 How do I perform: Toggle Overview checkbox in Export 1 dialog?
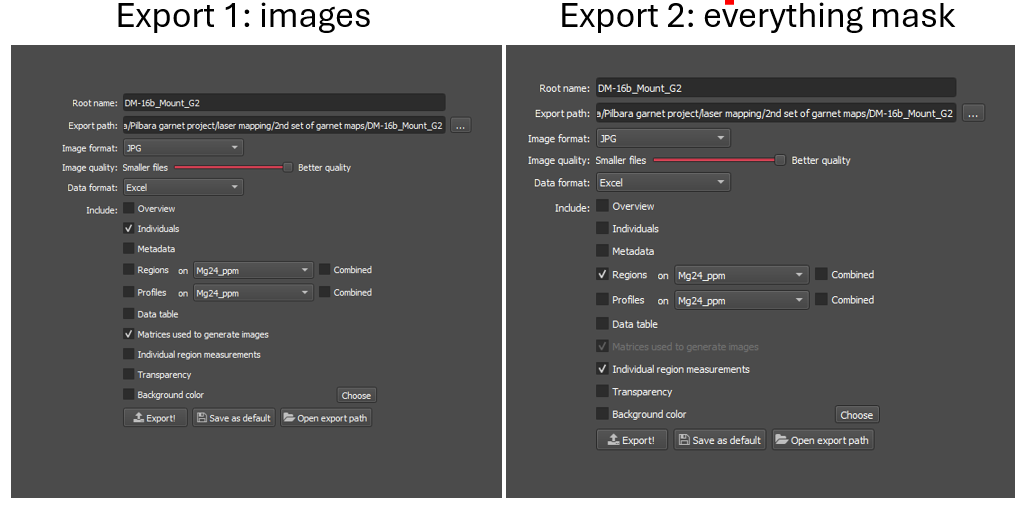click(x=129, y=208)
